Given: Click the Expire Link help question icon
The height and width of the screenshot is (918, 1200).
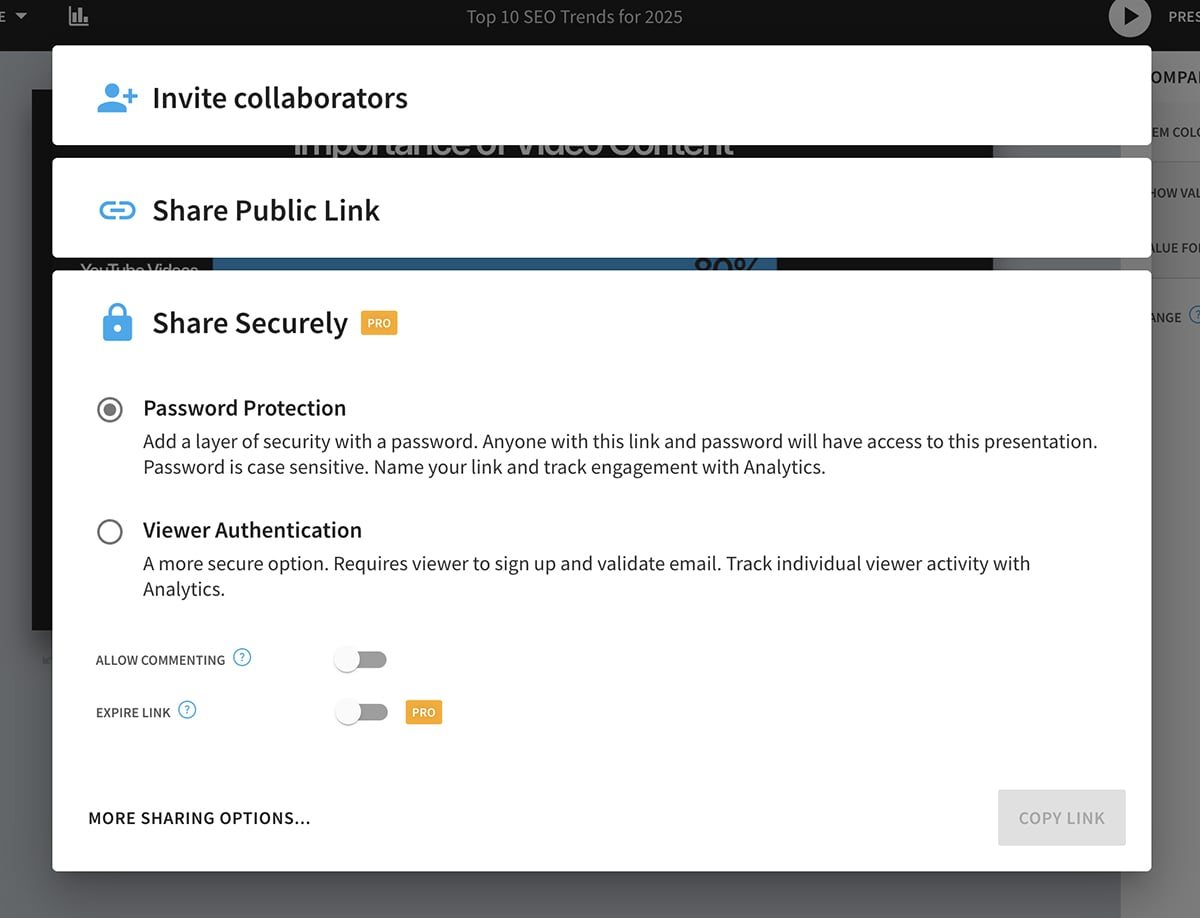Looking at the screenshot, I should (x=187, y=711).
